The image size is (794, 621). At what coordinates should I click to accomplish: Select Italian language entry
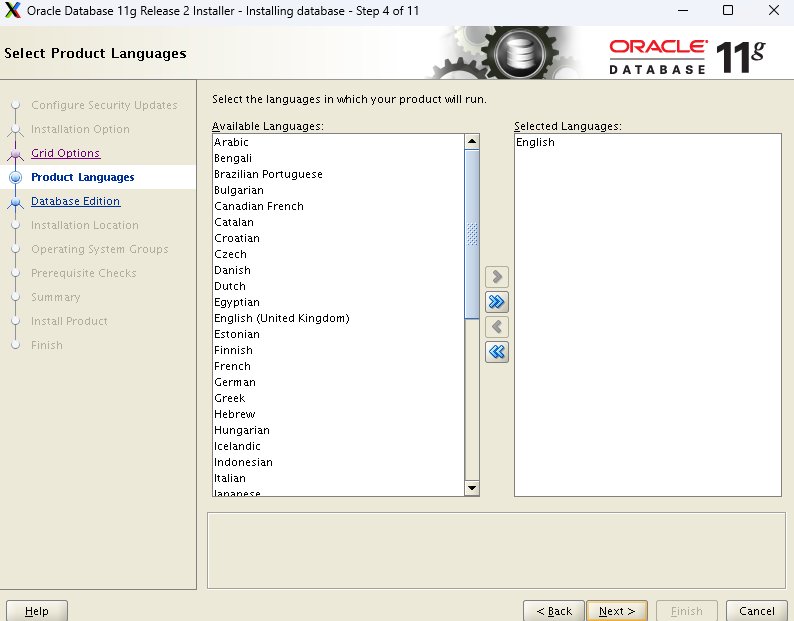(338, 478)
